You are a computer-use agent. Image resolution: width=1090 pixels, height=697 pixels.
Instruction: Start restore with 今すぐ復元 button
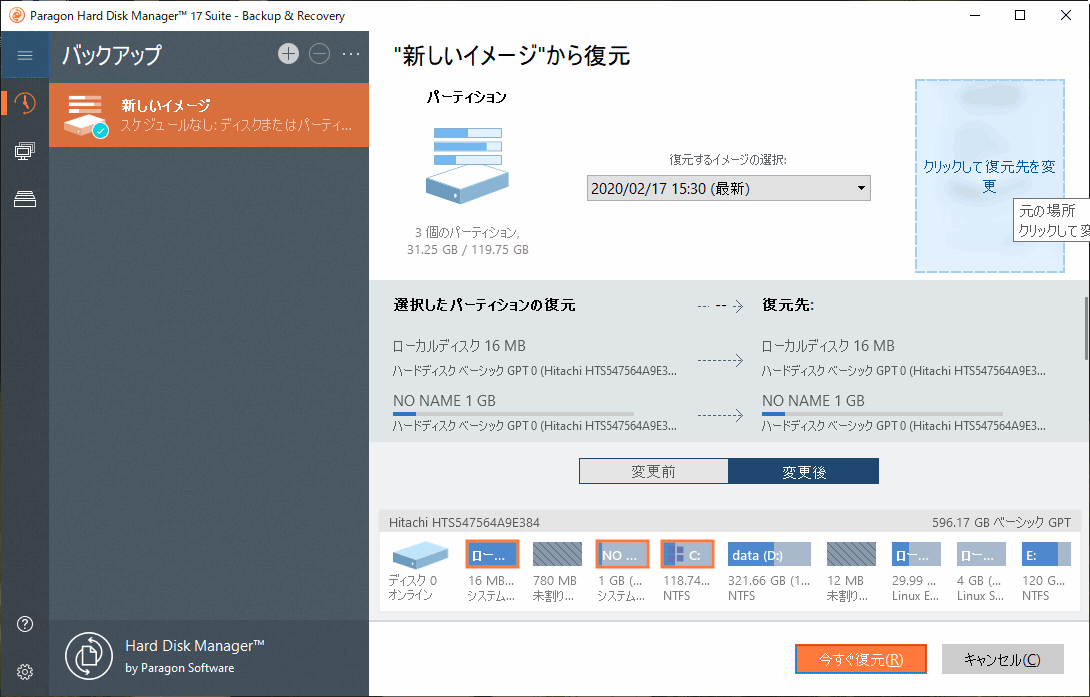coord(860,659)
